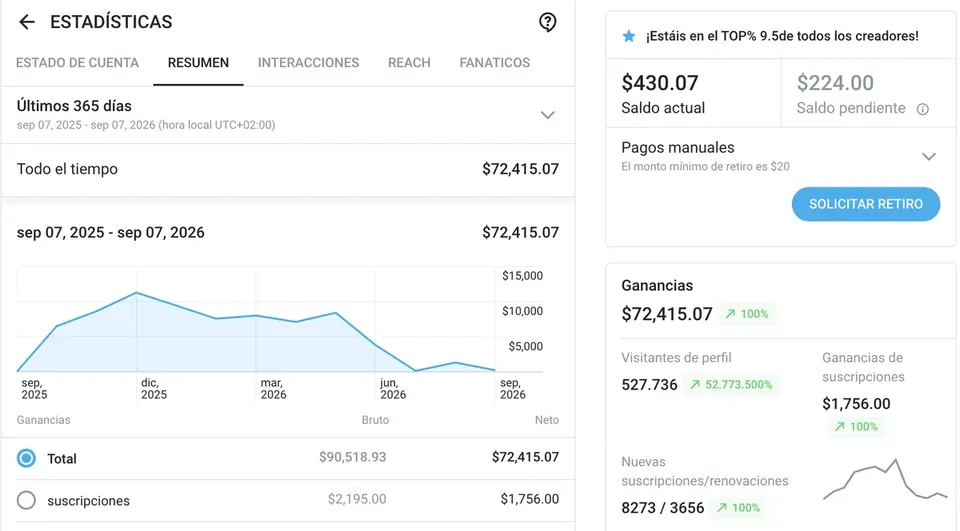The height and width of the screenshot is (531, 960).
Task: Click the 'Ganancias de suscripciones' label
Action: (863, 367)
